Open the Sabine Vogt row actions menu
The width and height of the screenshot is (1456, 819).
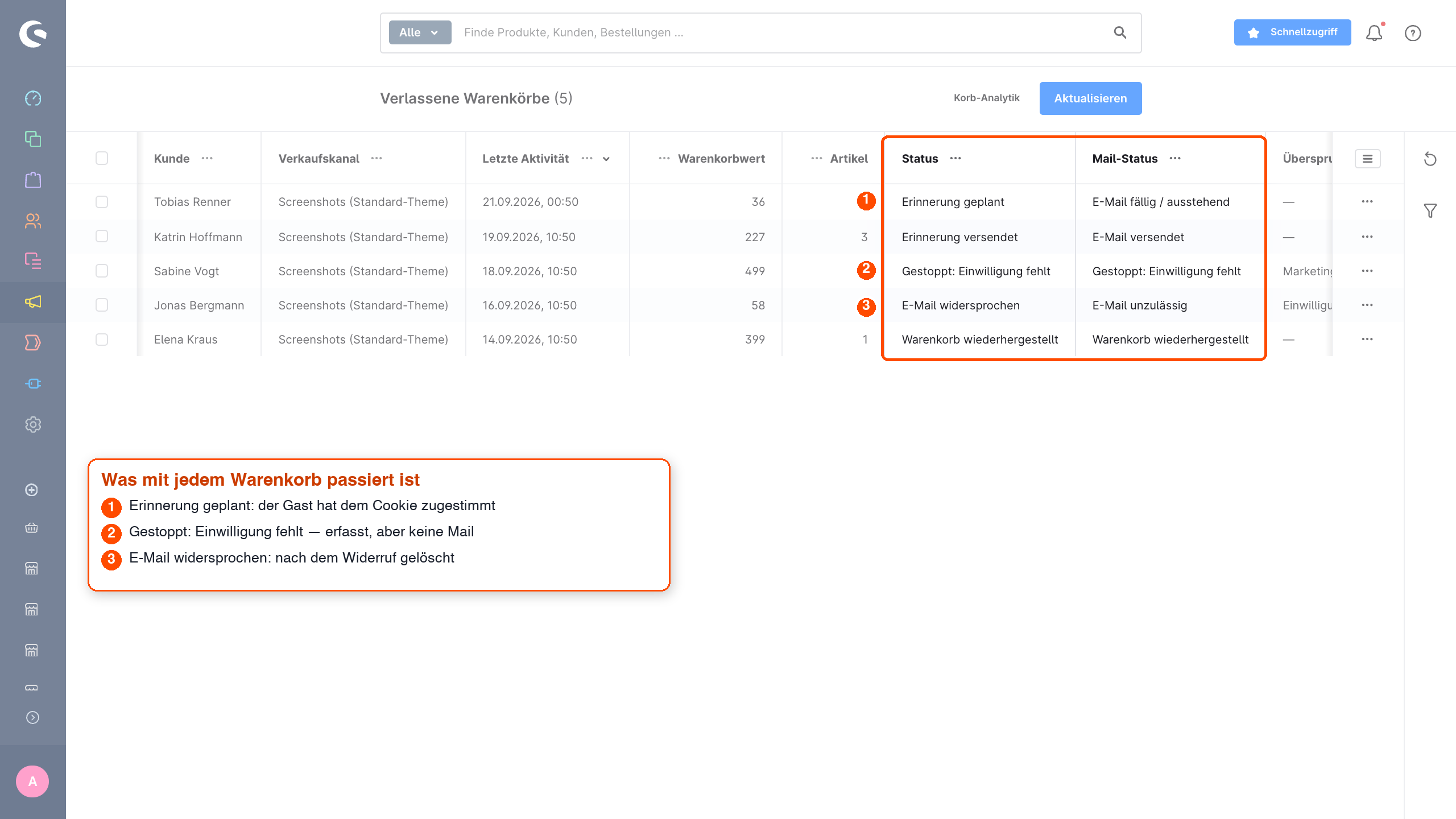(x=1367, y=271)
